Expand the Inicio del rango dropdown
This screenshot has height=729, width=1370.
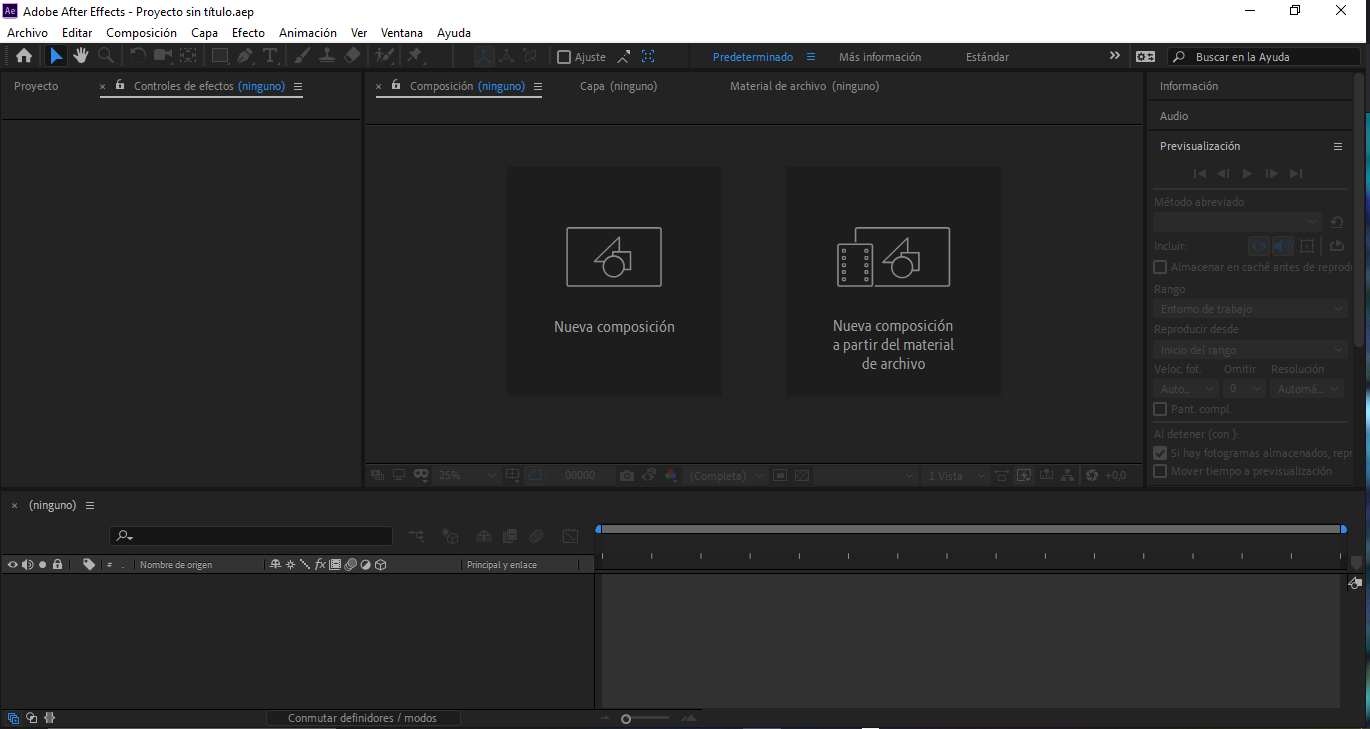pyautogui.click(x=1251, y=350)
